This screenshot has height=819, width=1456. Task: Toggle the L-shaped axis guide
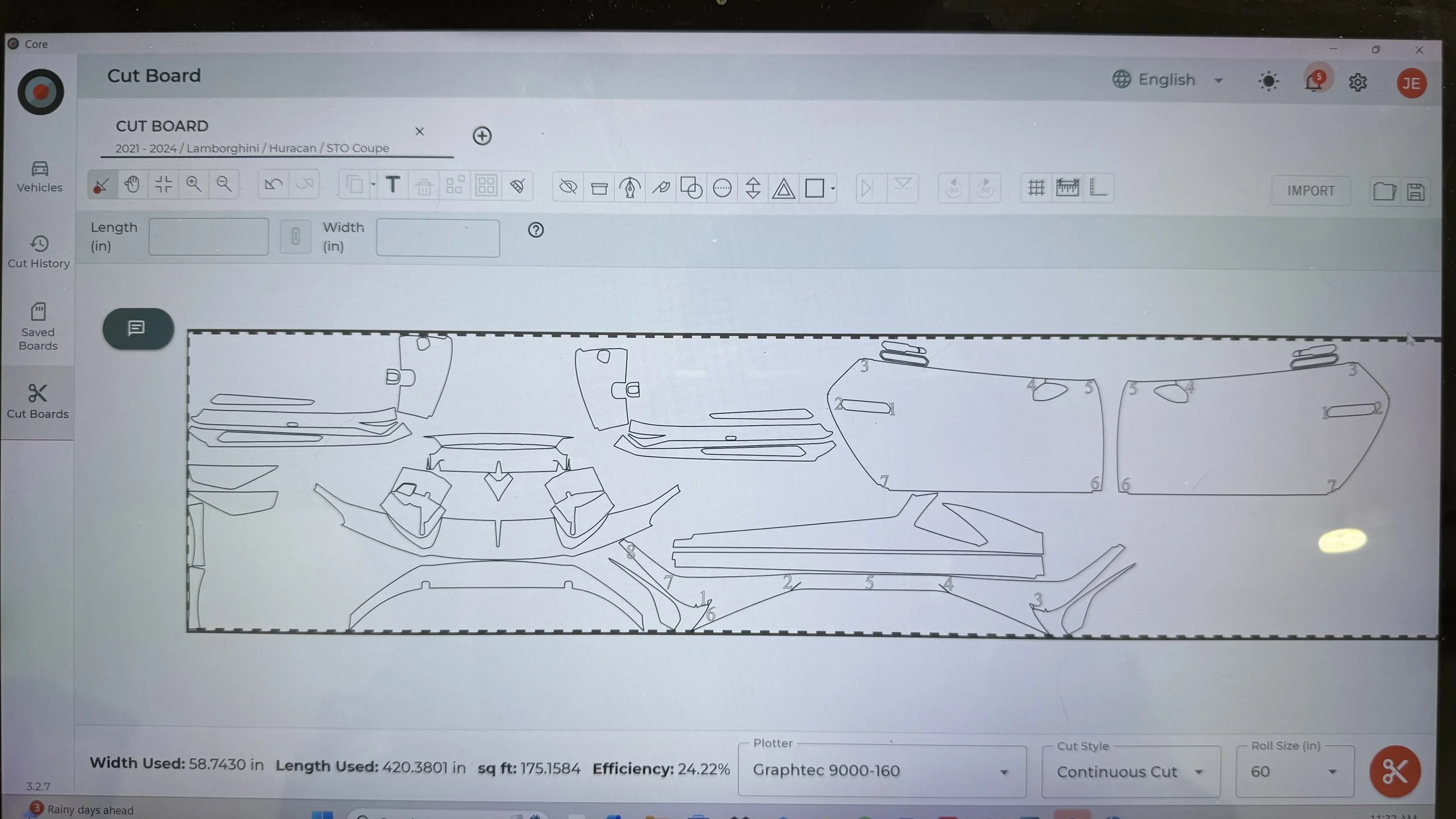(x=1098, y=188)
